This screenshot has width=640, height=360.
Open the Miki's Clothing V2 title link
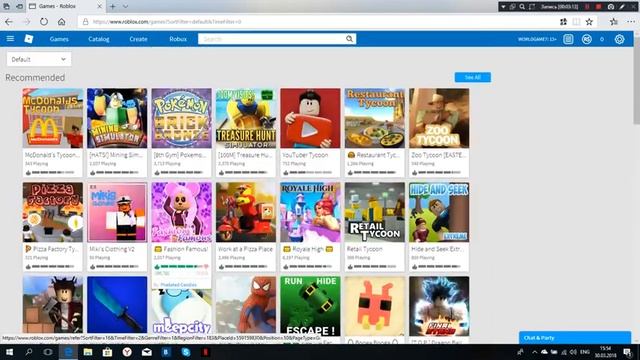(112, 249)
